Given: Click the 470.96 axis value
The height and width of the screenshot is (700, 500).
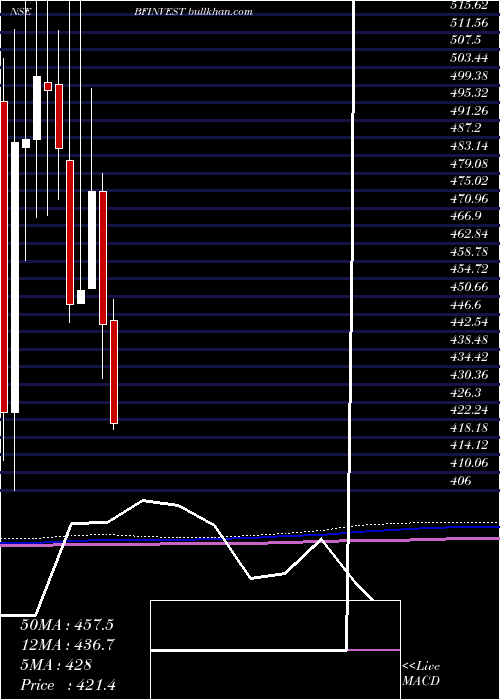Looking at the screenshot, I should click(x=469, y=199).
